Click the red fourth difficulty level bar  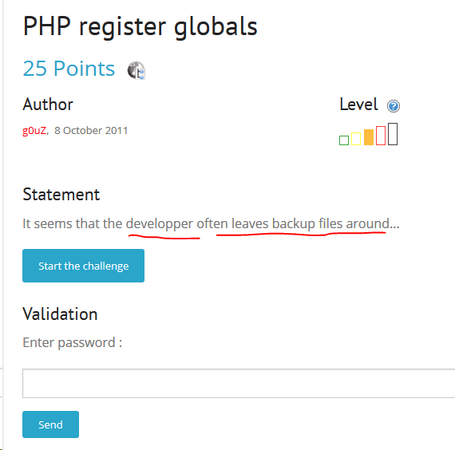(381, 135)
